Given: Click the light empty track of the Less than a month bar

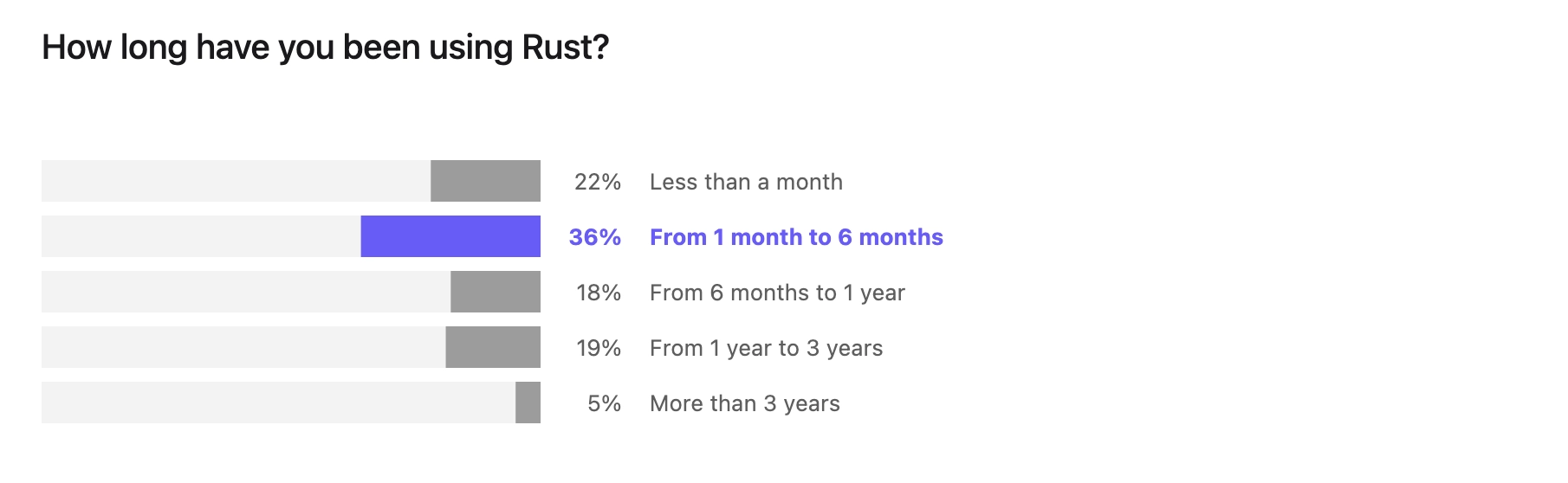Looking at the screenshot, I should pyautogui.click(x=236, y=181).
